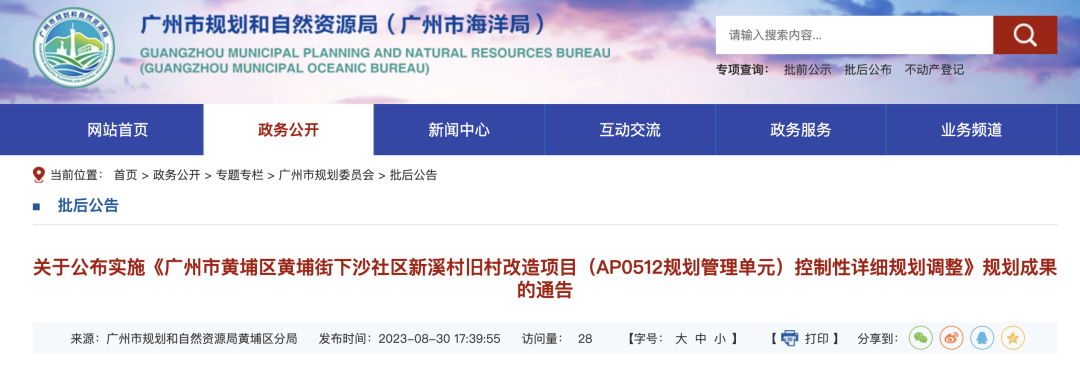Viewport: 1080px width, 371px height.
Task: Go to the 网站首页 nav tab
Action: click(x=118, y=129)
